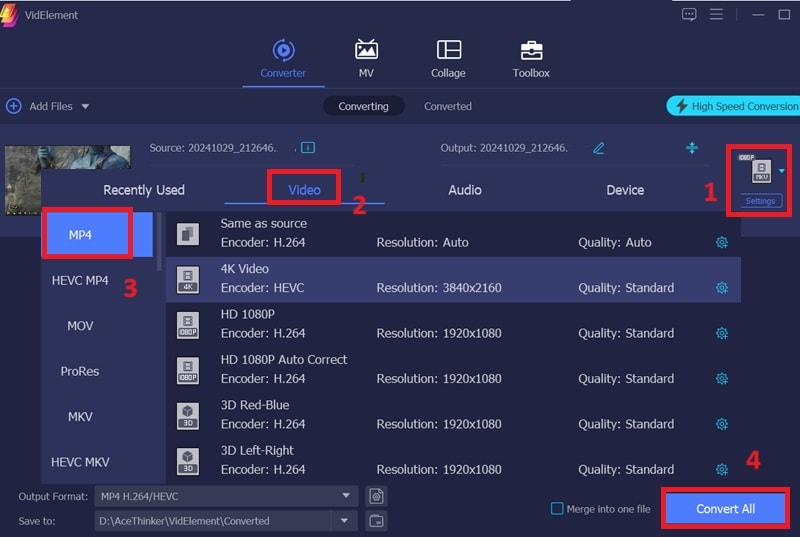Select the MKV format
800x537 pixels.
click(80, 417)
